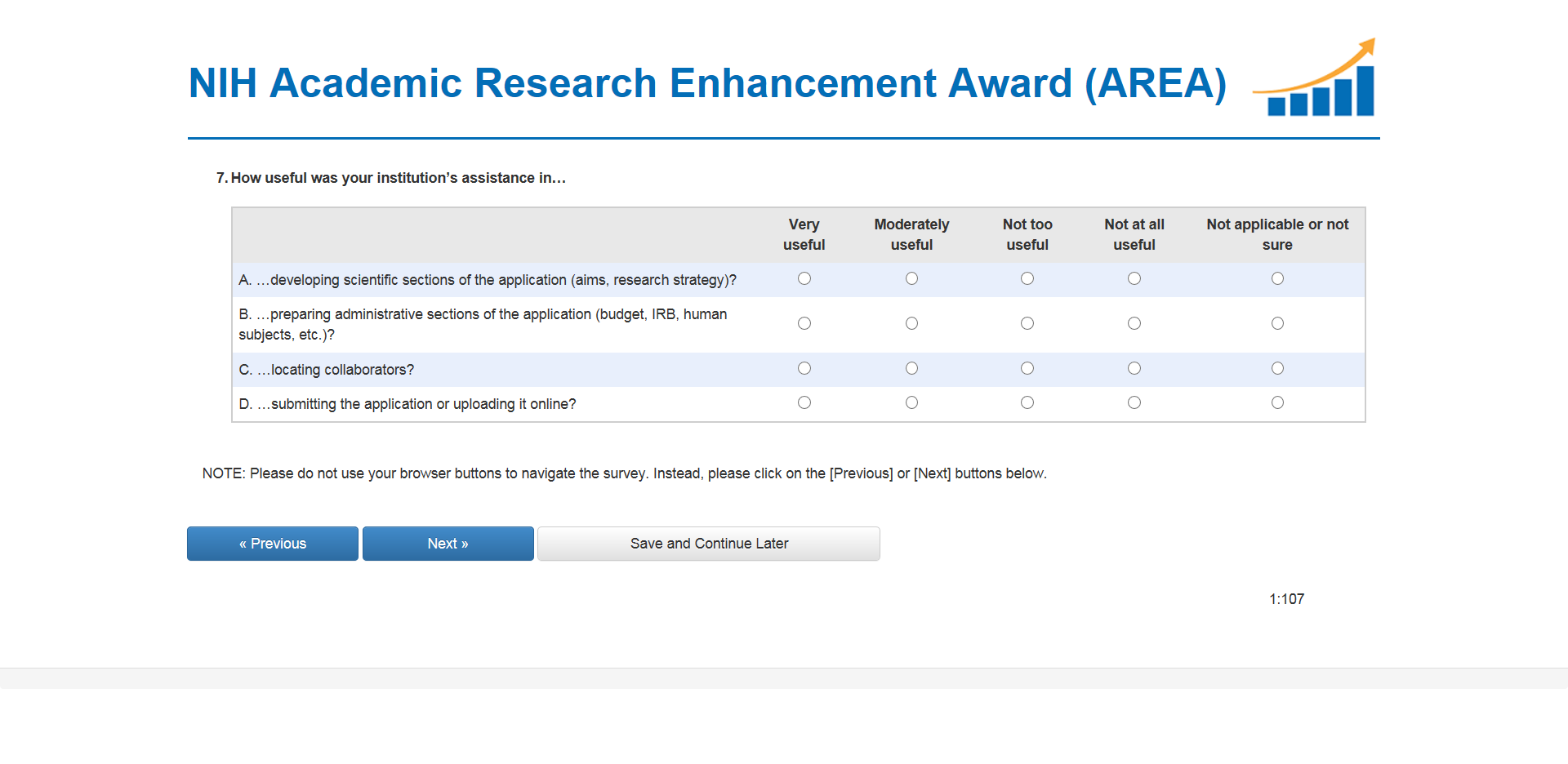Image resolution: width=1568 pixels, height=764 pixels.
Task: Select Very useful for developing scientific sections
Action: pos(804,279)
